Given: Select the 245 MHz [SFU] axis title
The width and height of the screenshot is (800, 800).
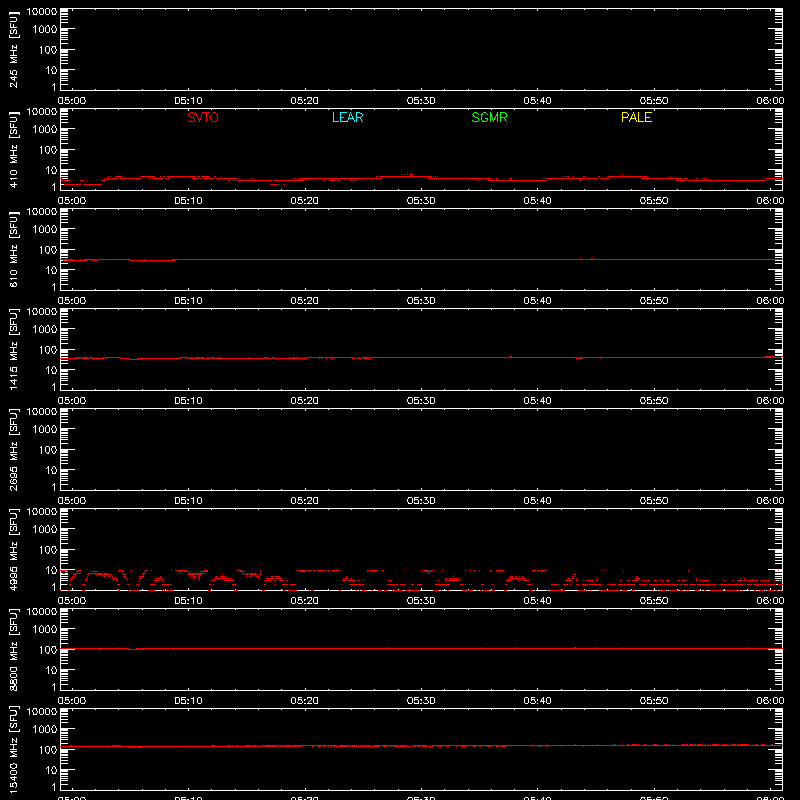Looking at the screenshot, I should coord(14,50).
